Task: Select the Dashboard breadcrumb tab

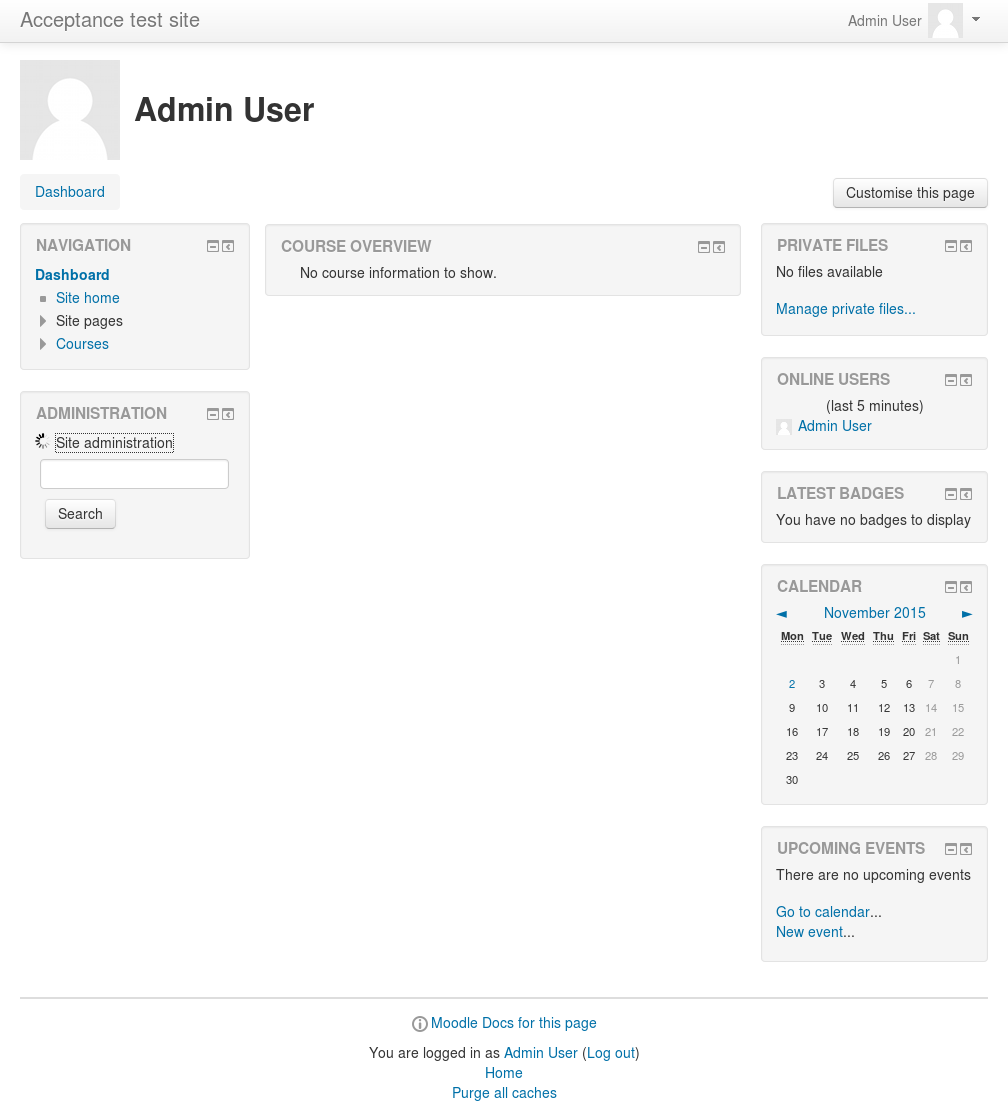Action: tap(70, 192)
